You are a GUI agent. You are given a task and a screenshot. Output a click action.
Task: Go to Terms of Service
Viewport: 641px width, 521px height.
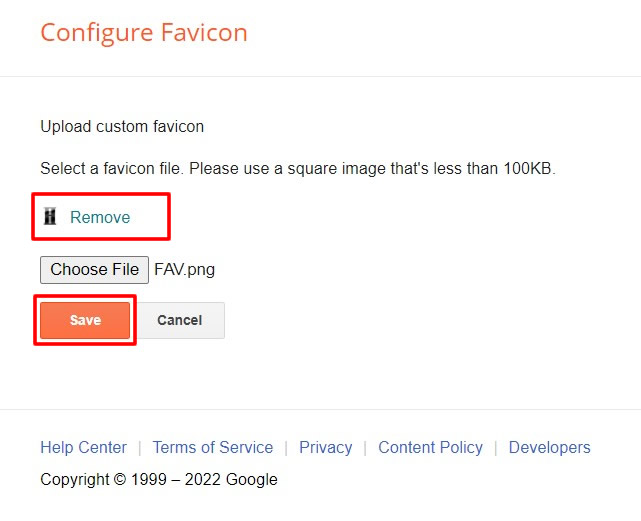click(212, 447)
